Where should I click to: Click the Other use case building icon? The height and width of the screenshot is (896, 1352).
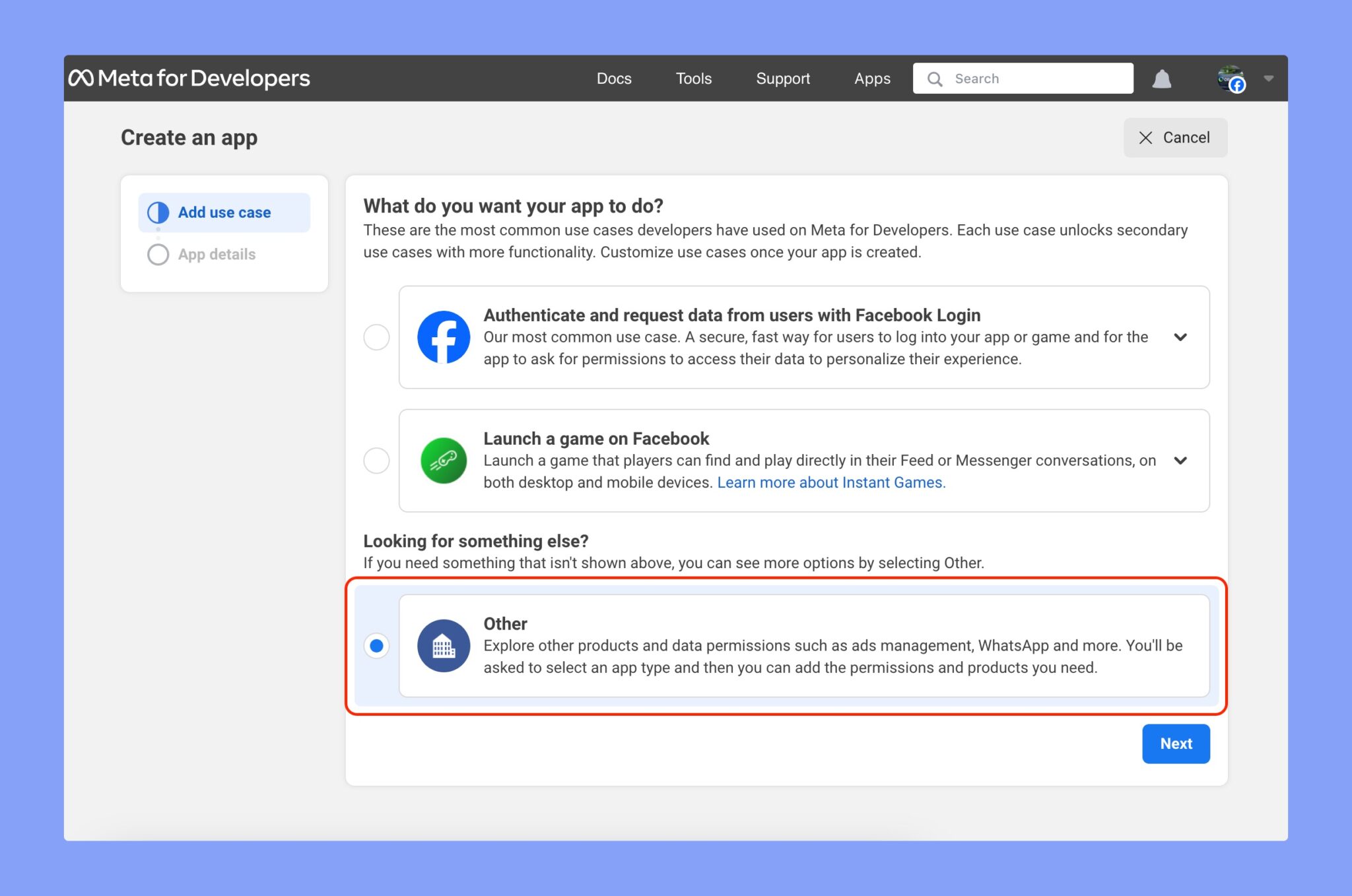click(x=443, y=645)
